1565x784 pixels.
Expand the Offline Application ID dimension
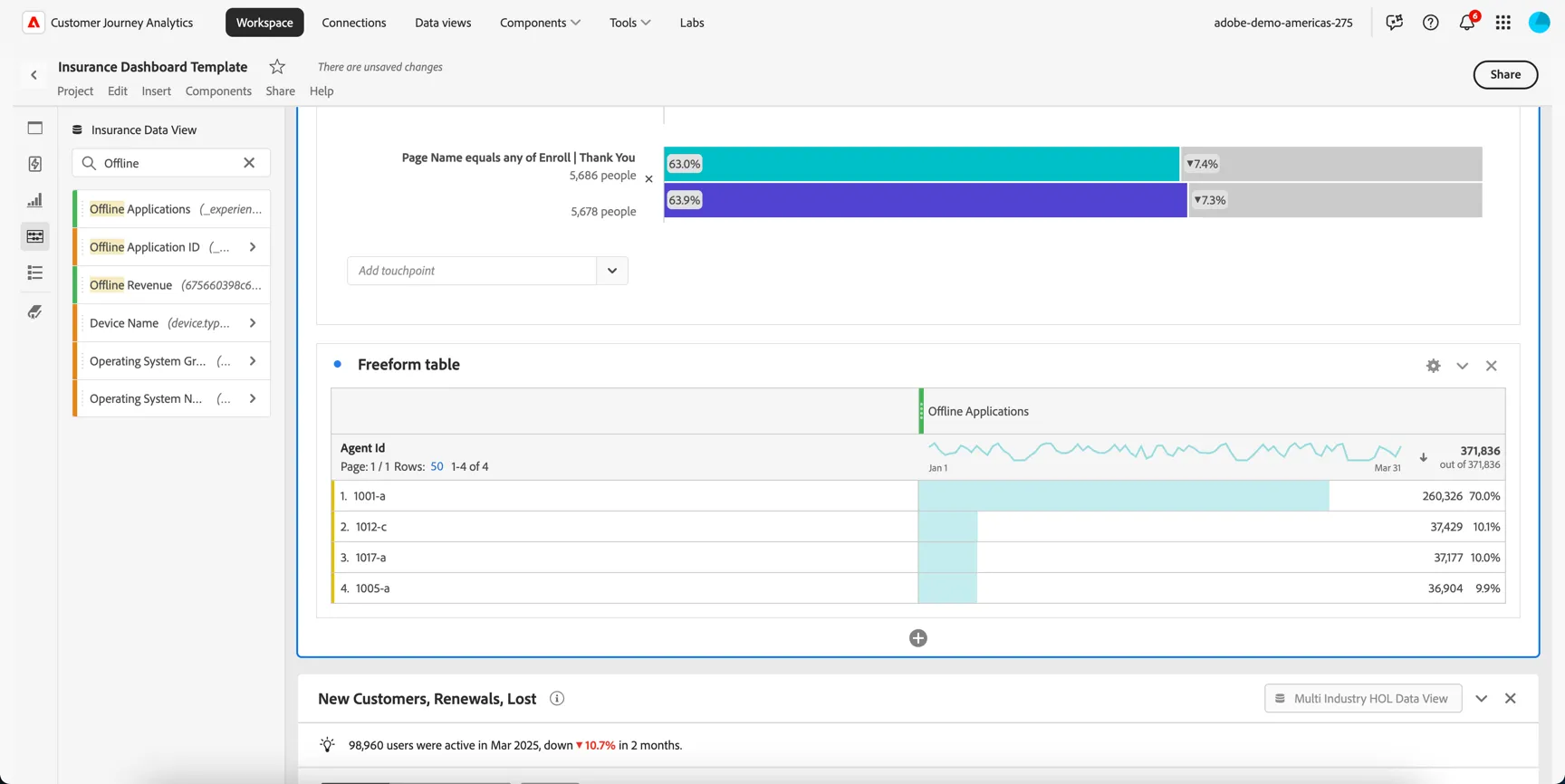click(x=253, y=247)
